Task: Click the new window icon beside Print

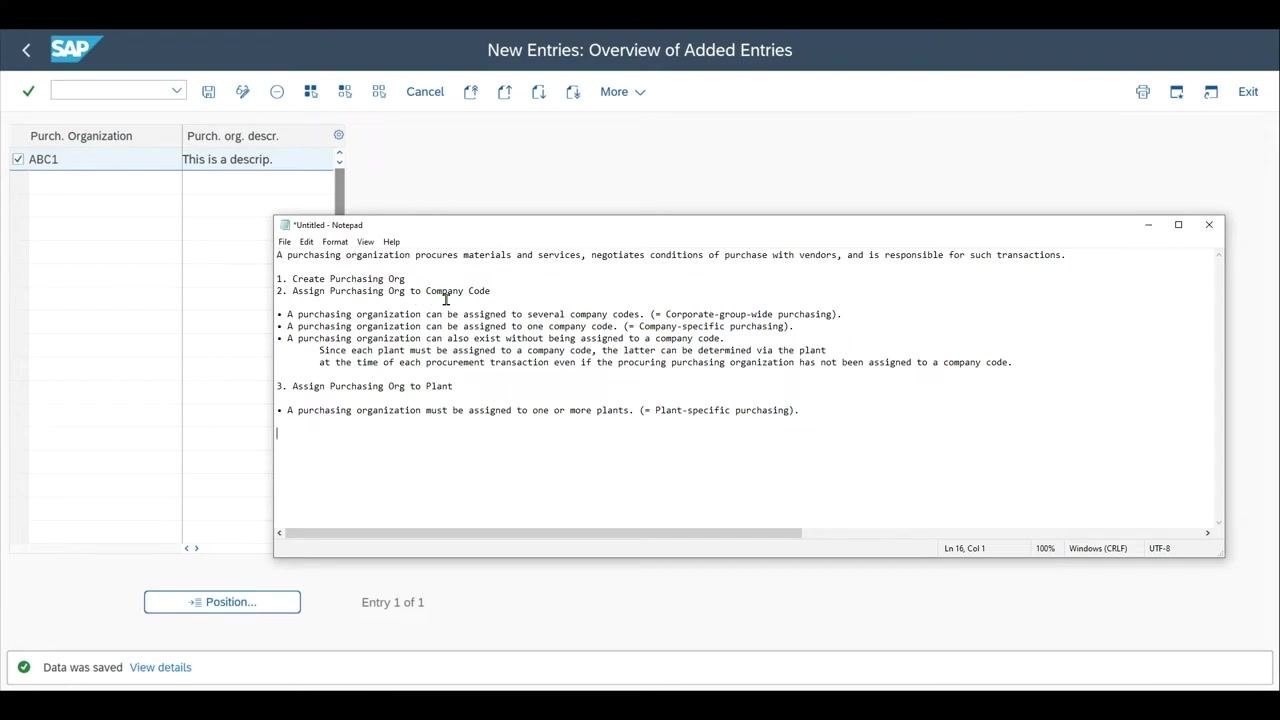Action: pos(1177,91)
